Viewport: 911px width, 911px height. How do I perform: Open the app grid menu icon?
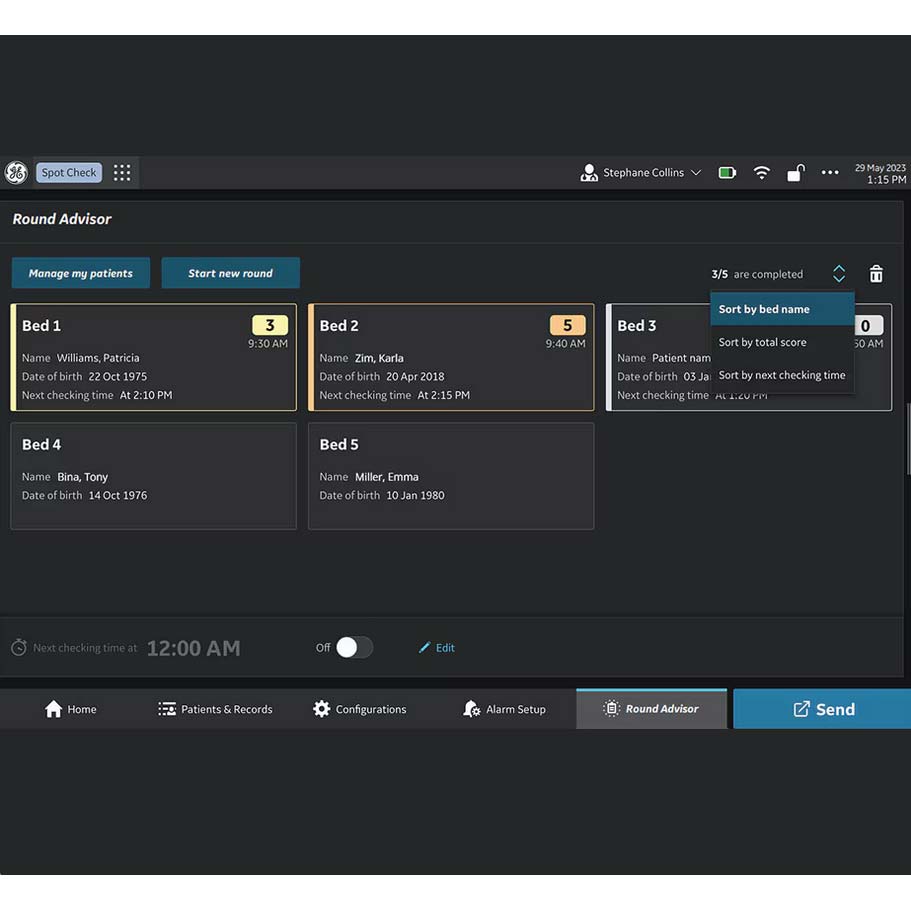point(122,173)
